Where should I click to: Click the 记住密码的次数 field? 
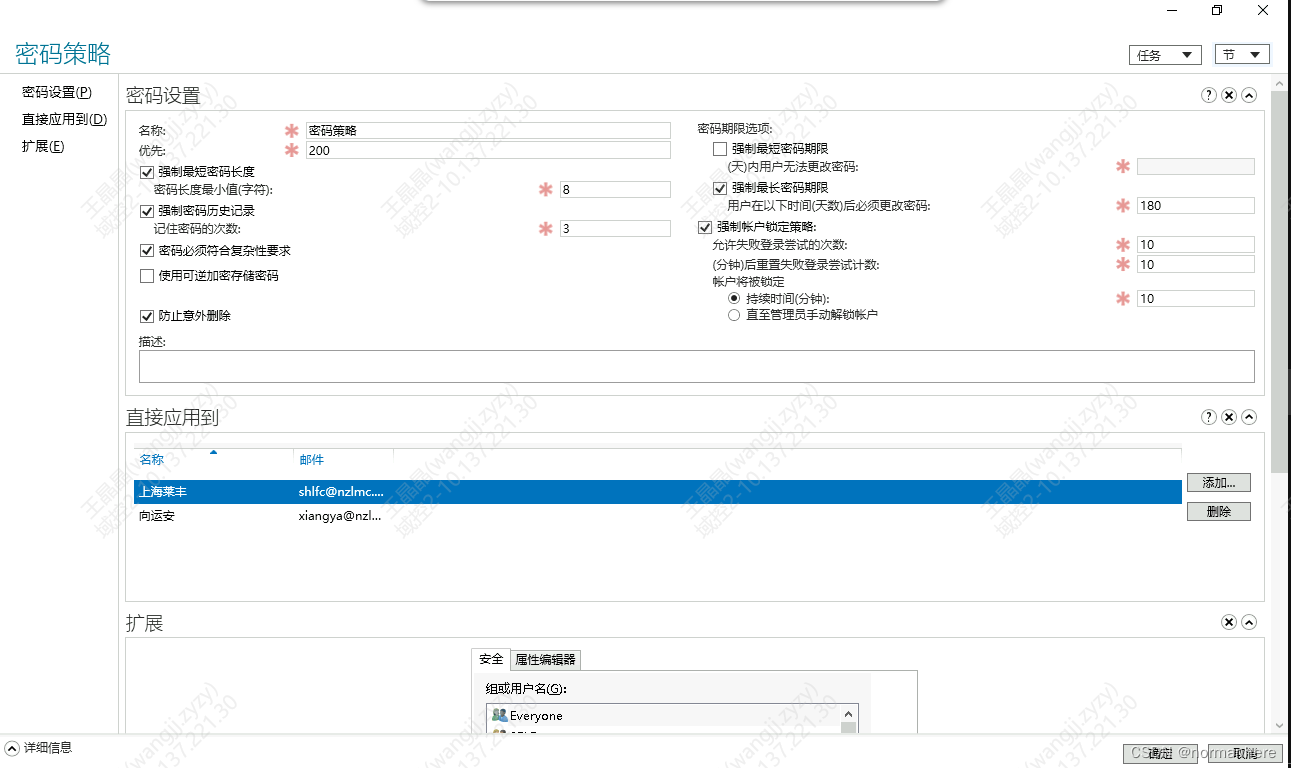click(615, 228)
